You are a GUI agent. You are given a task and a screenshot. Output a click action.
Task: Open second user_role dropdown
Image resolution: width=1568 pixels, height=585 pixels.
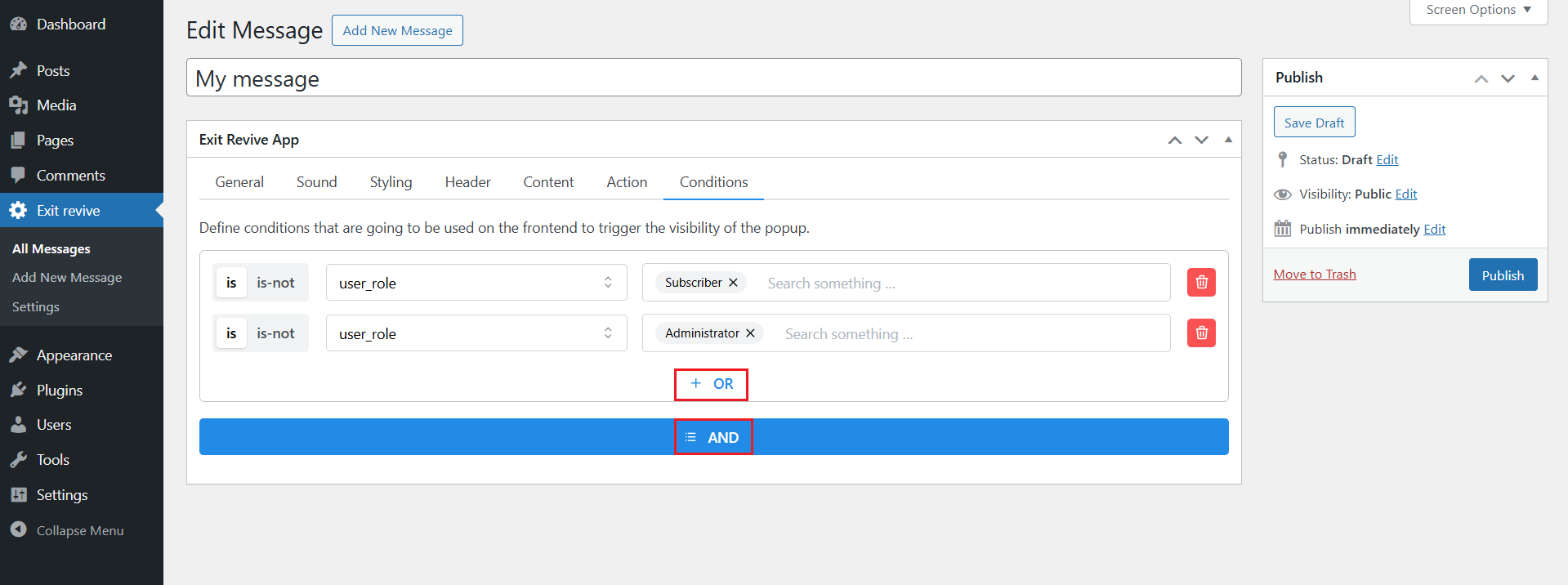point(476,333)
